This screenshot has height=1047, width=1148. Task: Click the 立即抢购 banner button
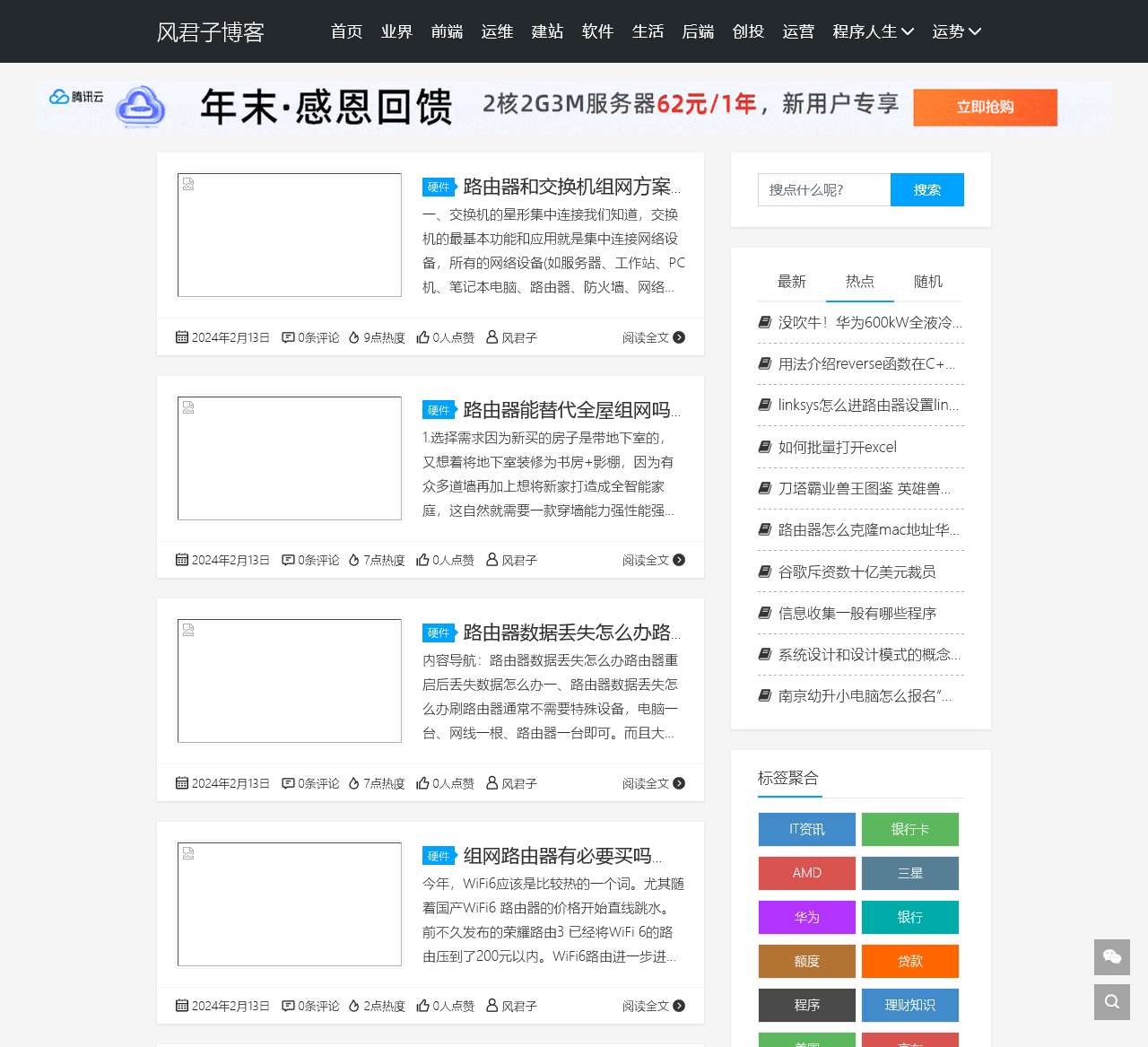click(x=985, y=107)
